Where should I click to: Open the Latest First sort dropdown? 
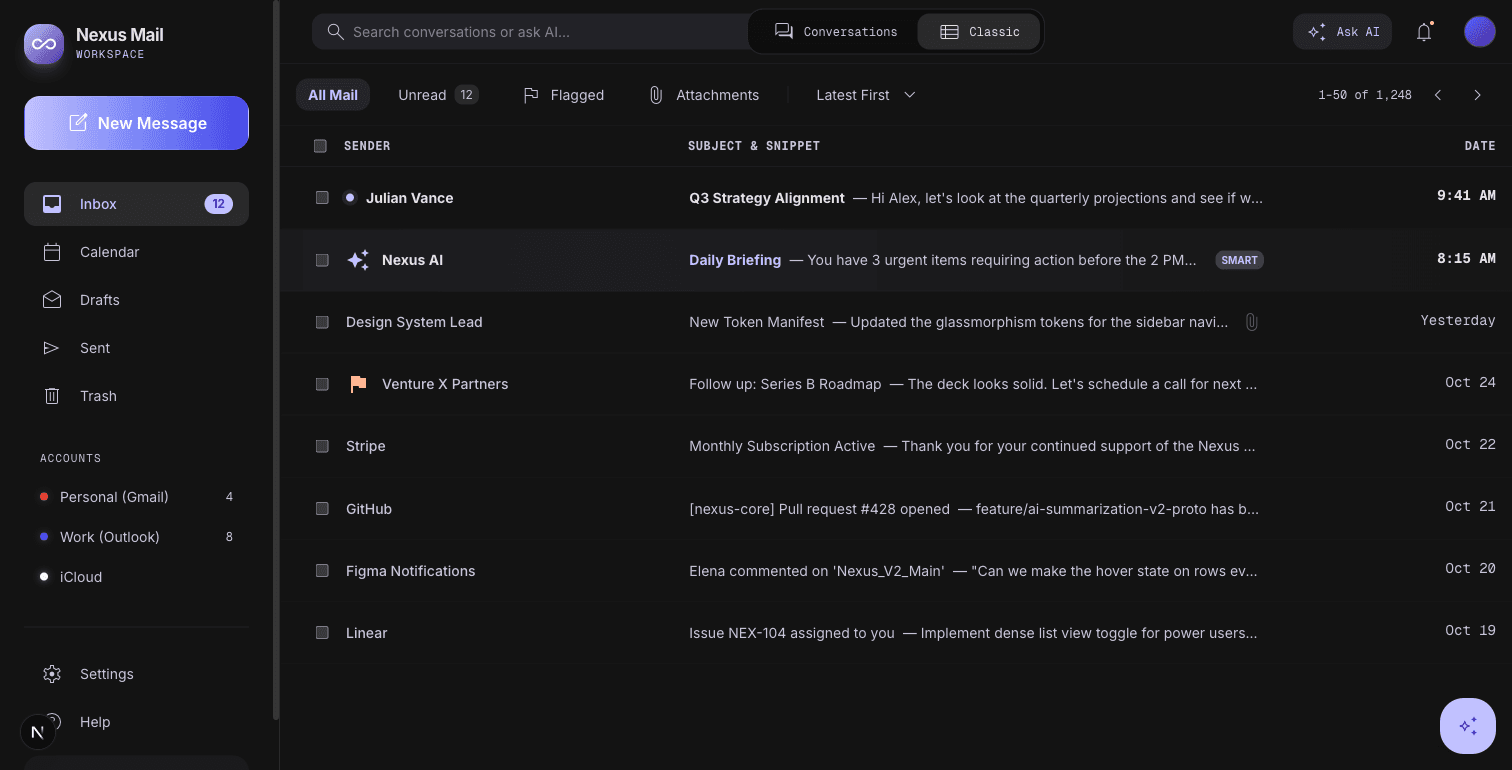866,95
